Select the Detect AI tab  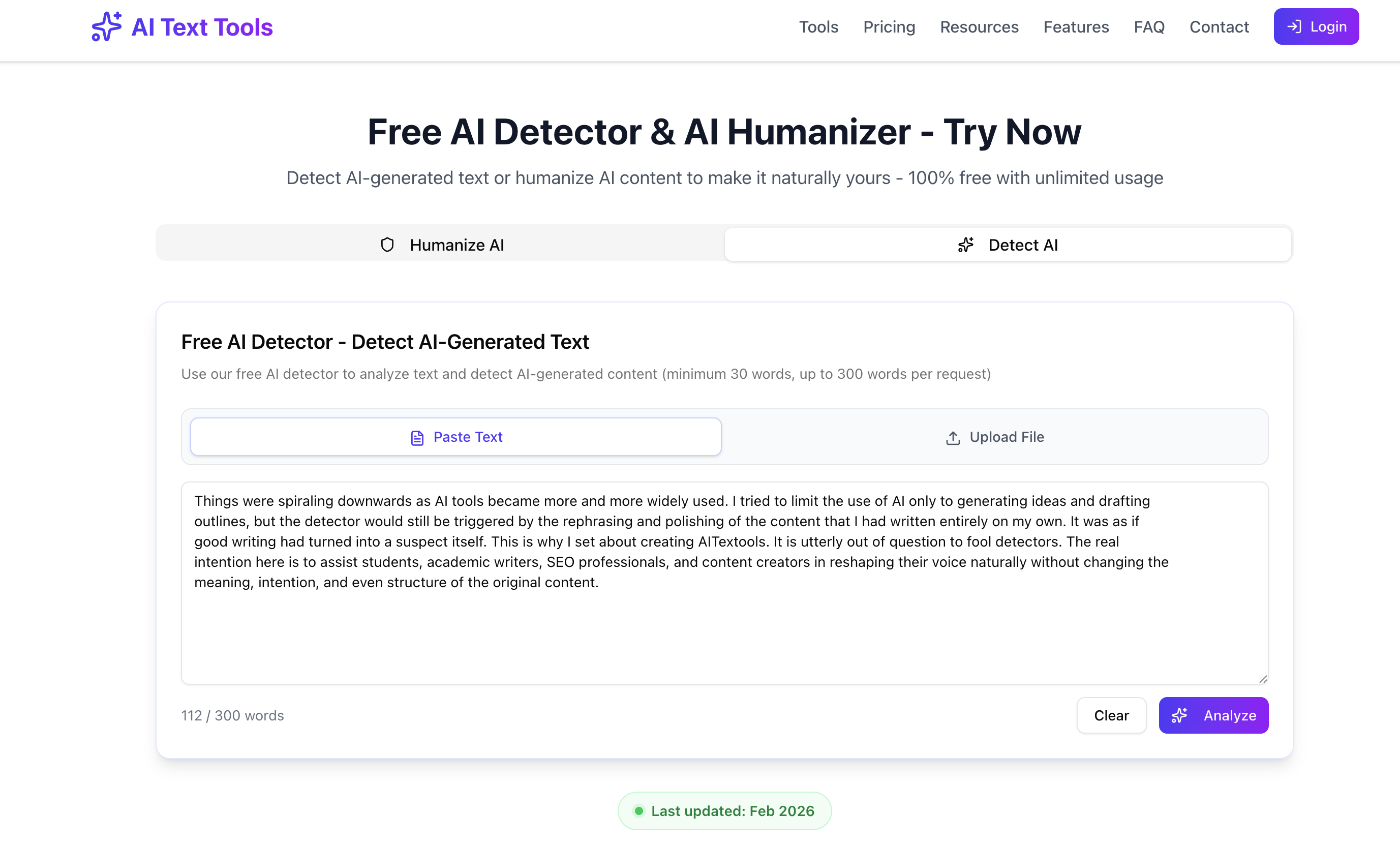click(1008, 245)
